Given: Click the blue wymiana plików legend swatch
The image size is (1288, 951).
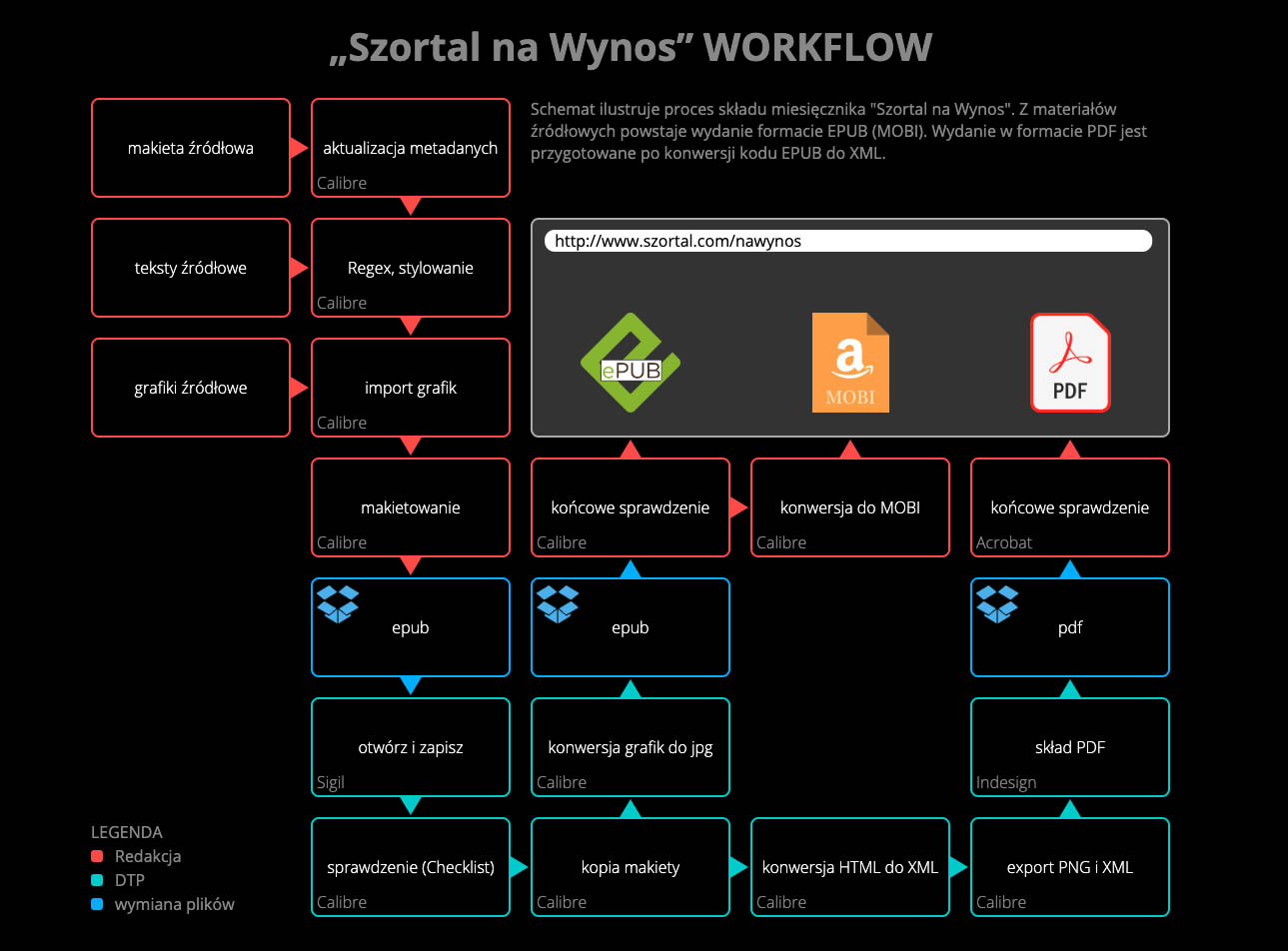Looking at the screenshot, I should (x=97, y=904).
